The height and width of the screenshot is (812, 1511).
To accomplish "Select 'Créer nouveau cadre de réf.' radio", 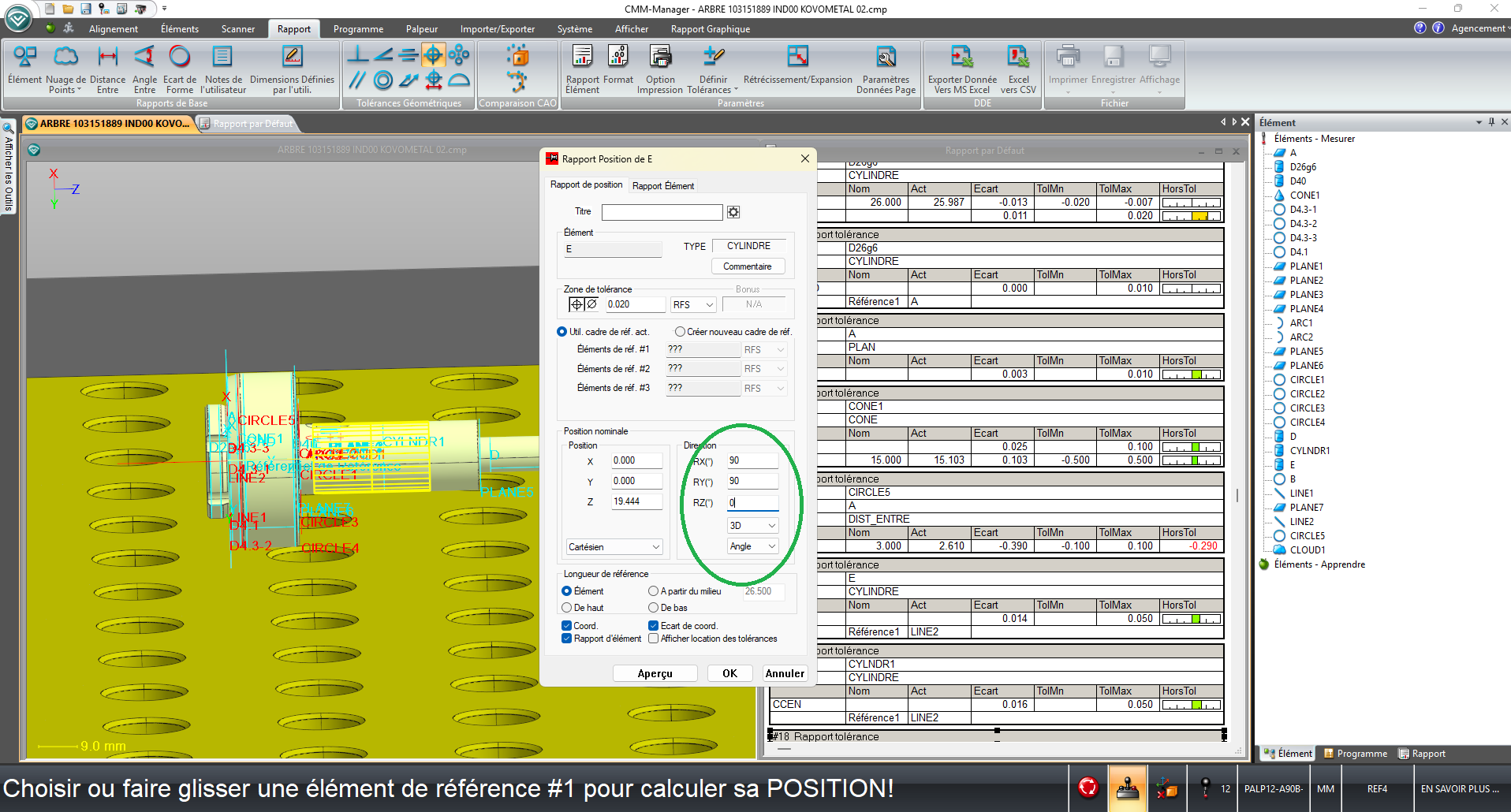I will point(680,332).
